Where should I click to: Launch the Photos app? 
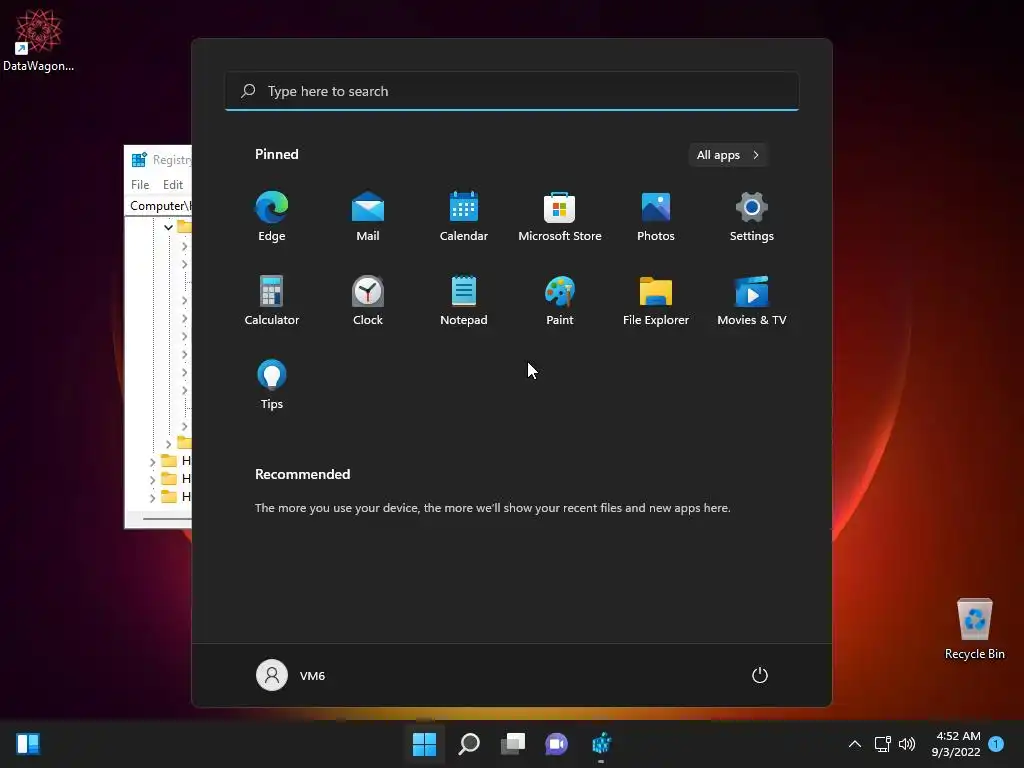tap(656, 216)
